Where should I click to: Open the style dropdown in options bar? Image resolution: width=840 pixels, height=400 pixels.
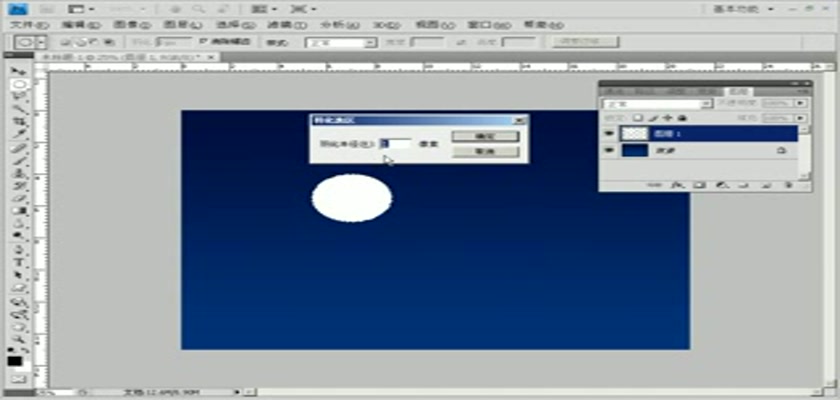click(341, 43)
